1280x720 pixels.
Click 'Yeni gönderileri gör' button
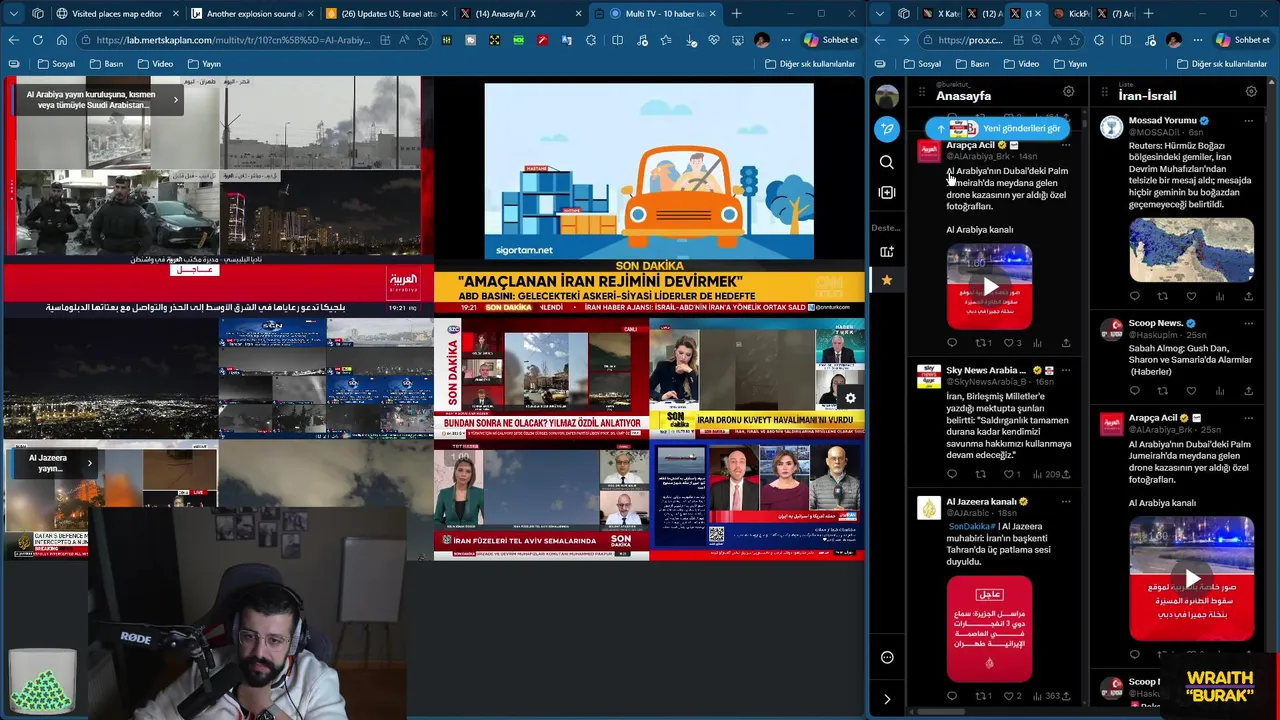coord(1000,128)
